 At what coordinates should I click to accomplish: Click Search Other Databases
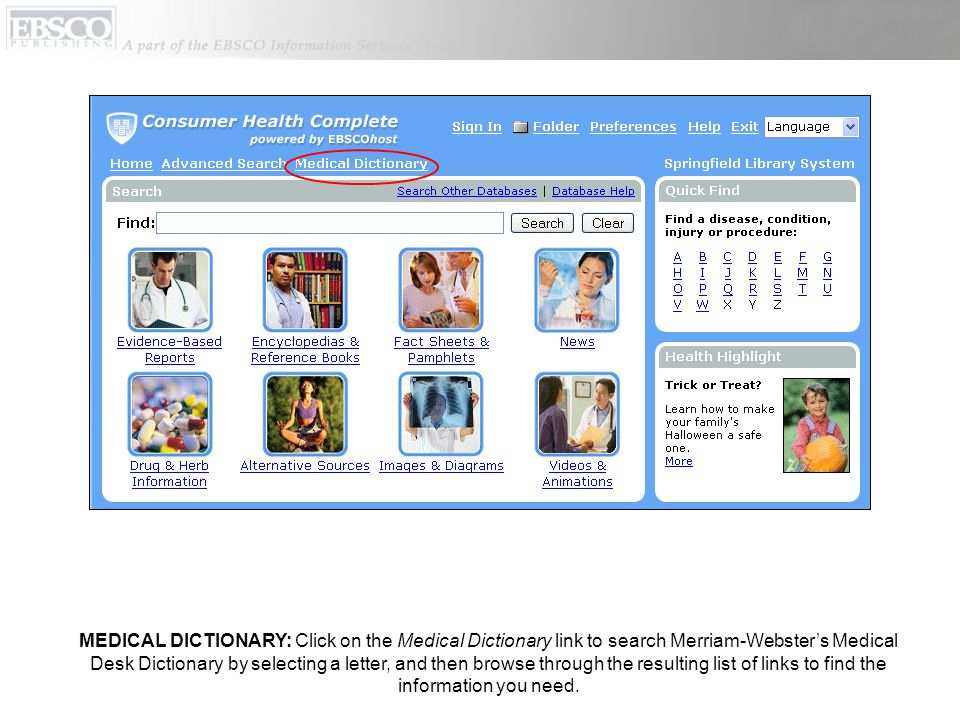click(467, 191)
